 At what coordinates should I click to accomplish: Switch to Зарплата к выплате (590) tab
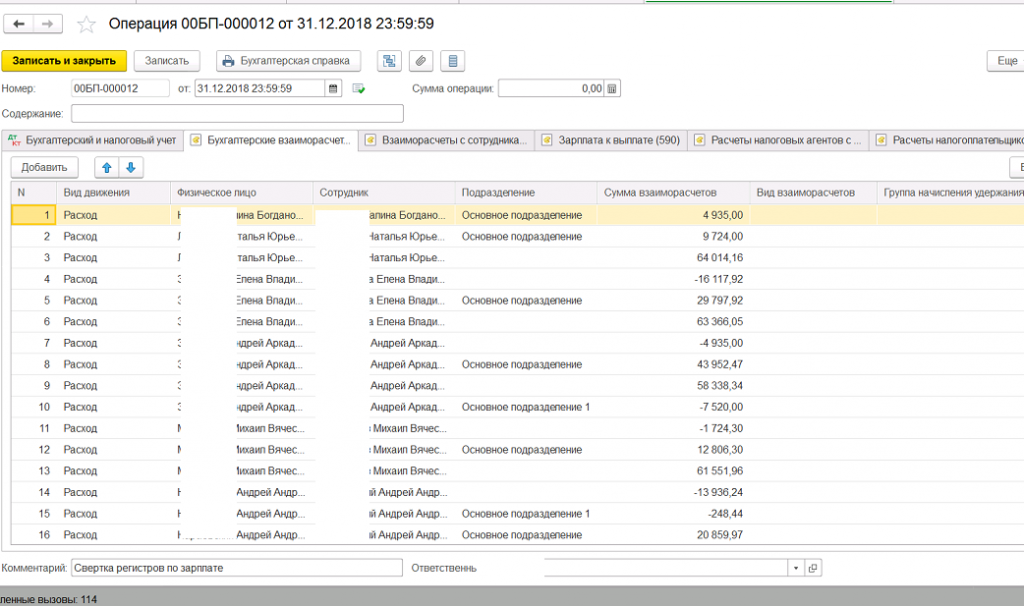[x=611, y=140]
